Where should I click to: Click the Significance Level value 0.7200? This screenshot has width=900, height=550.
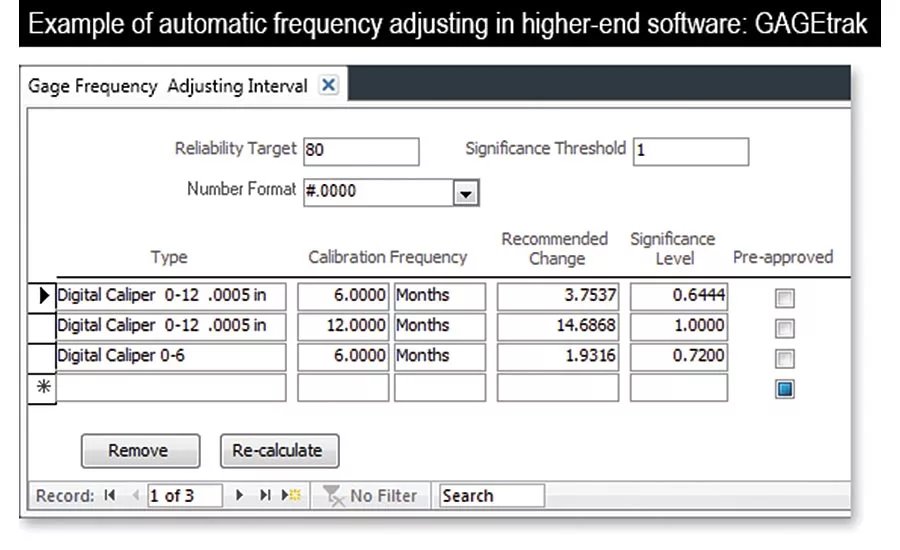678,357
